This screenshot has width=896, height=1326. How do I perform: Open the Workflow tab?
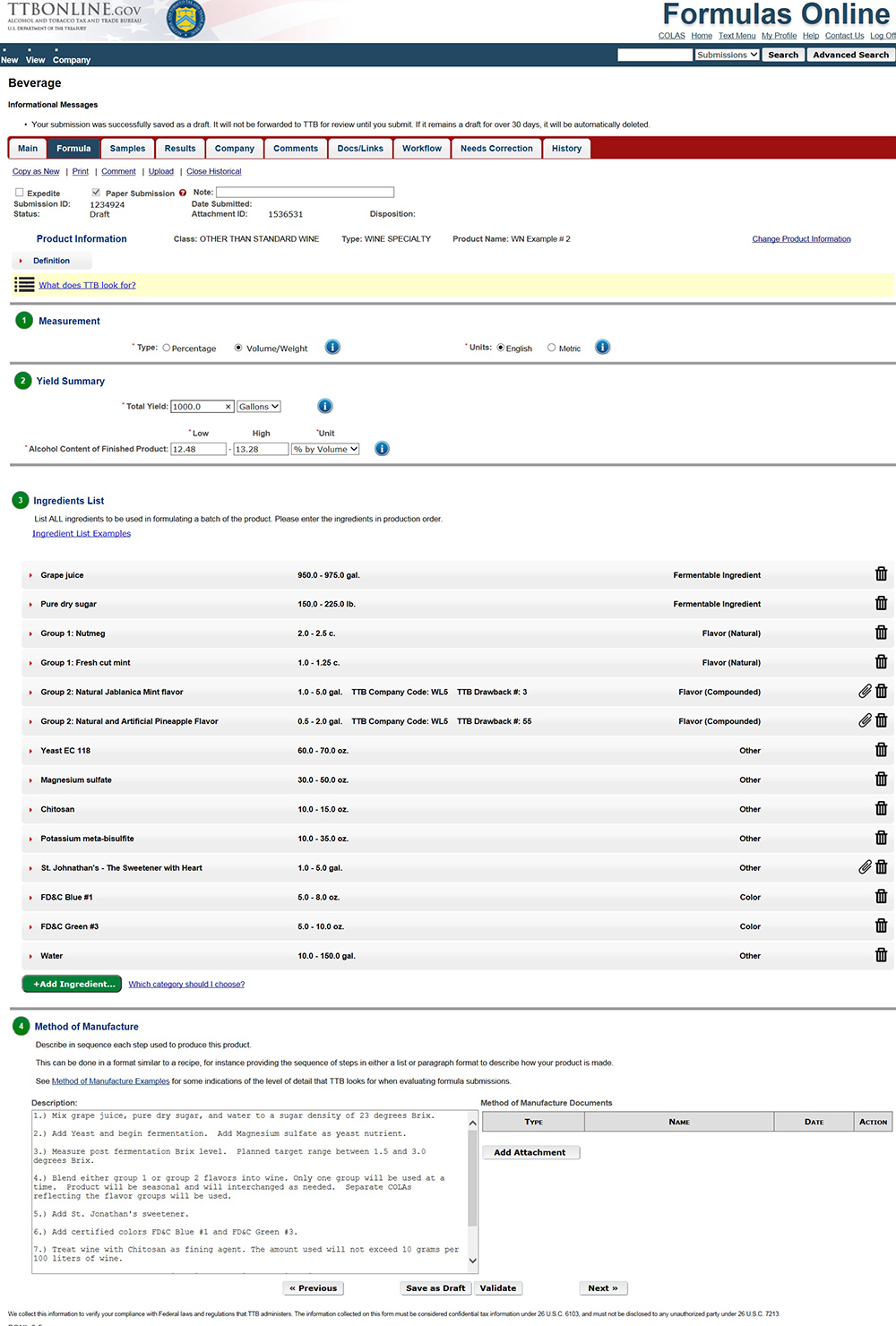pos(422,149)
